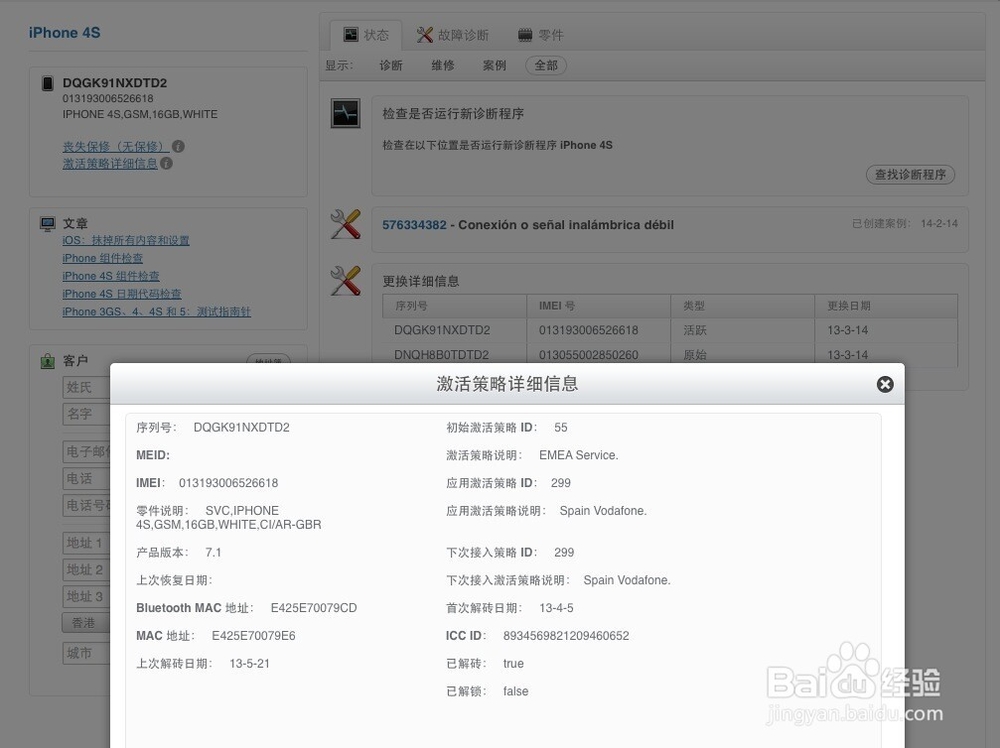Click the 已解砖 value true
Screen dimensions: 1000x748
click(x=513, y=663)
